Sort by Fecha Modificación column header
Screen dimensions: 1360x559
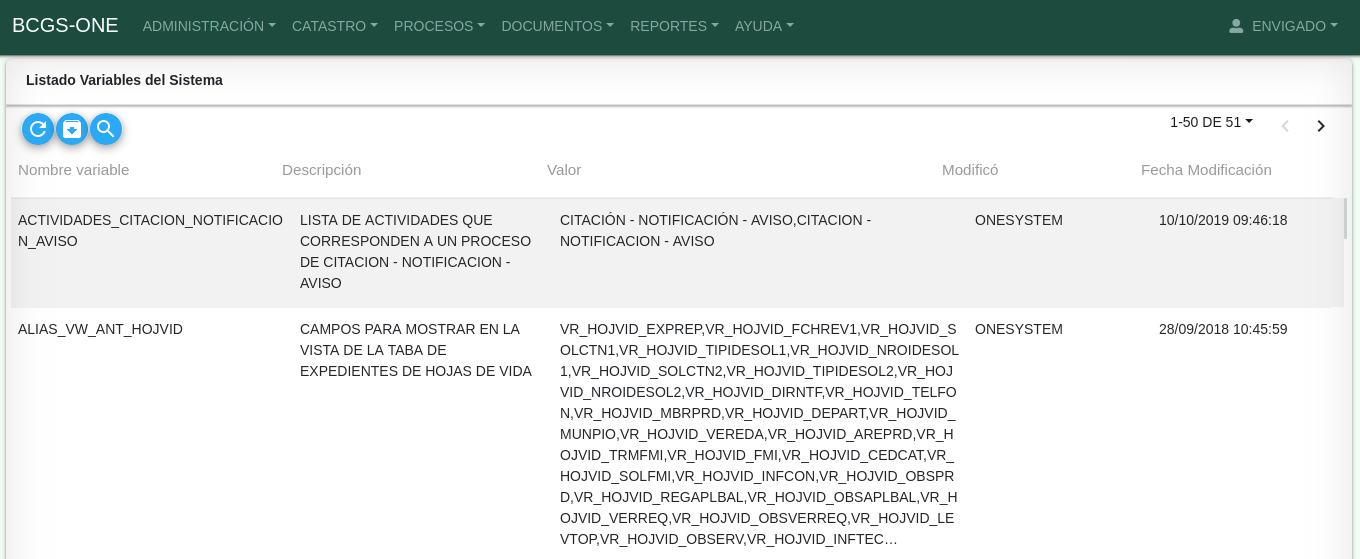coord(1206,170)
